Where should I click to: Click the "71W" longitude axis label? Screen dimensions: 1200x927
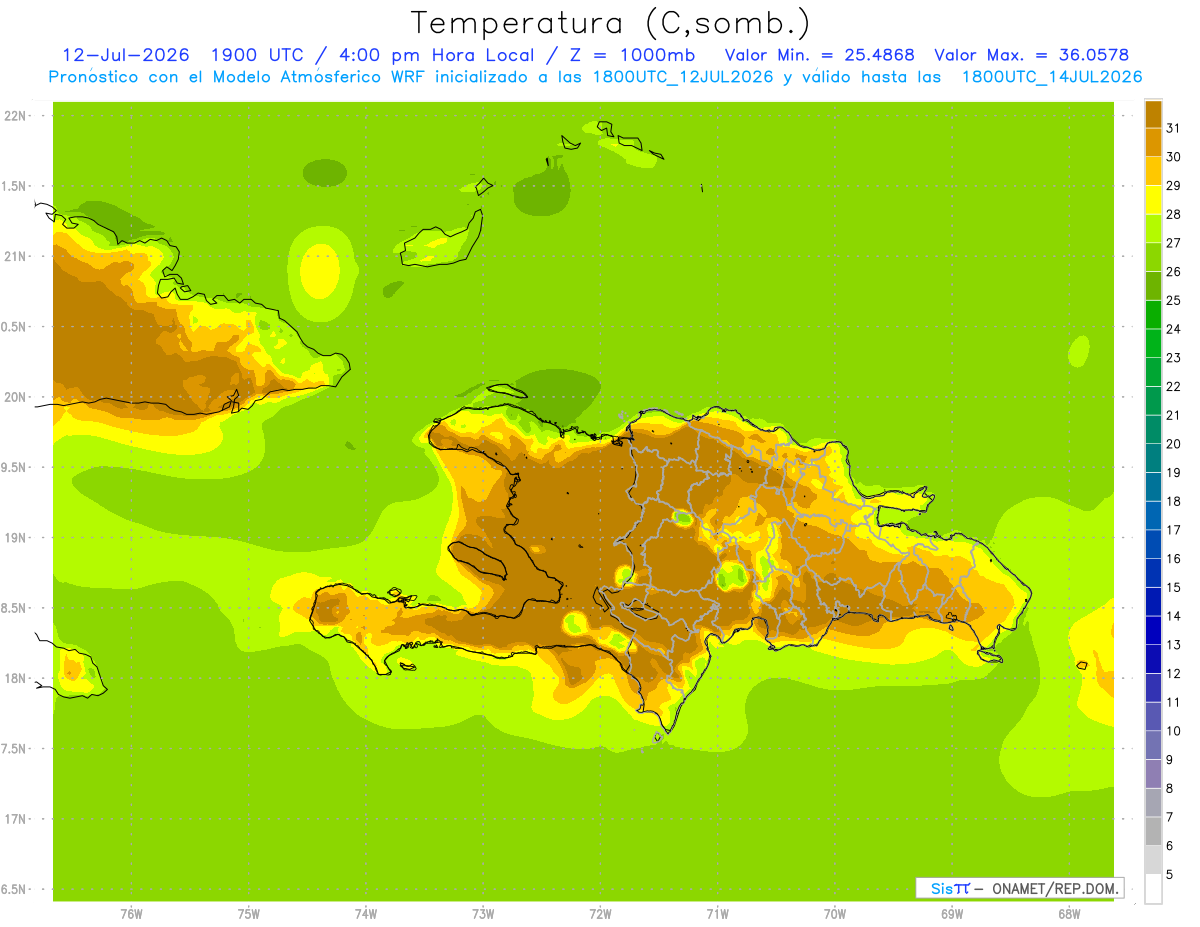click(717, 914)
